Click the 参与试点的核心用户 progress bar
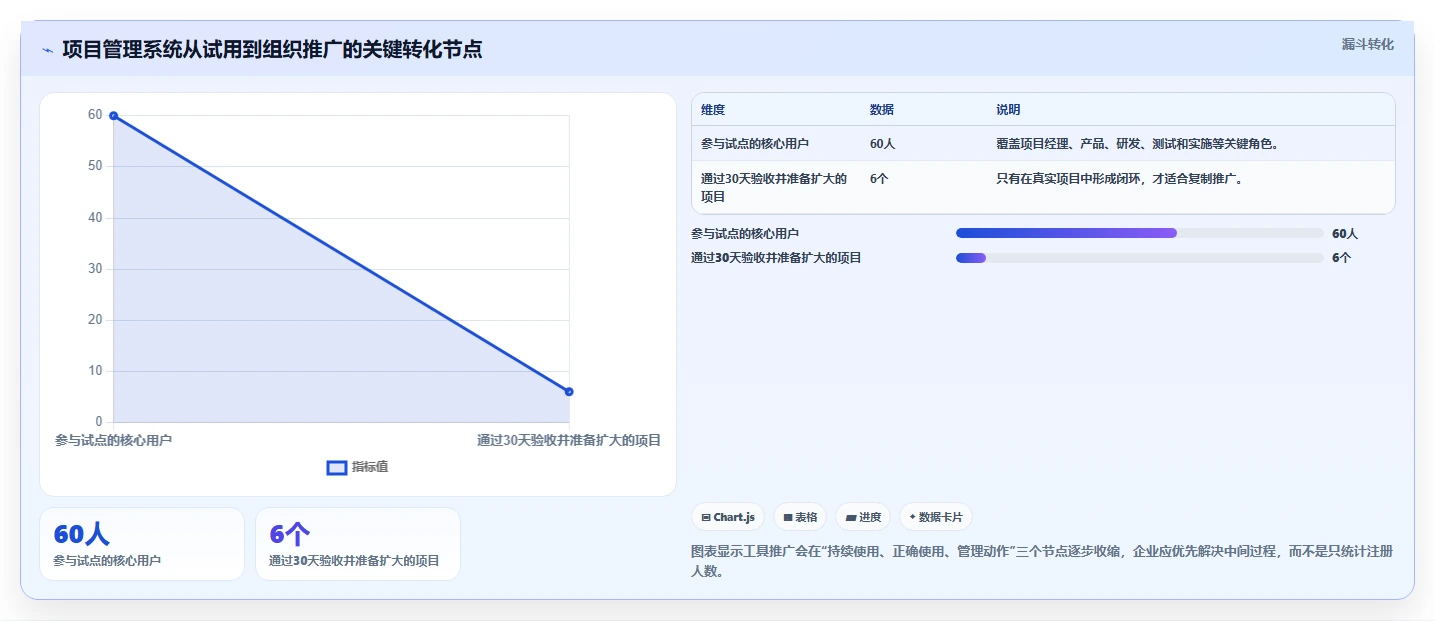This screenshot has height=621, width=1435. tap(1140, 233)
